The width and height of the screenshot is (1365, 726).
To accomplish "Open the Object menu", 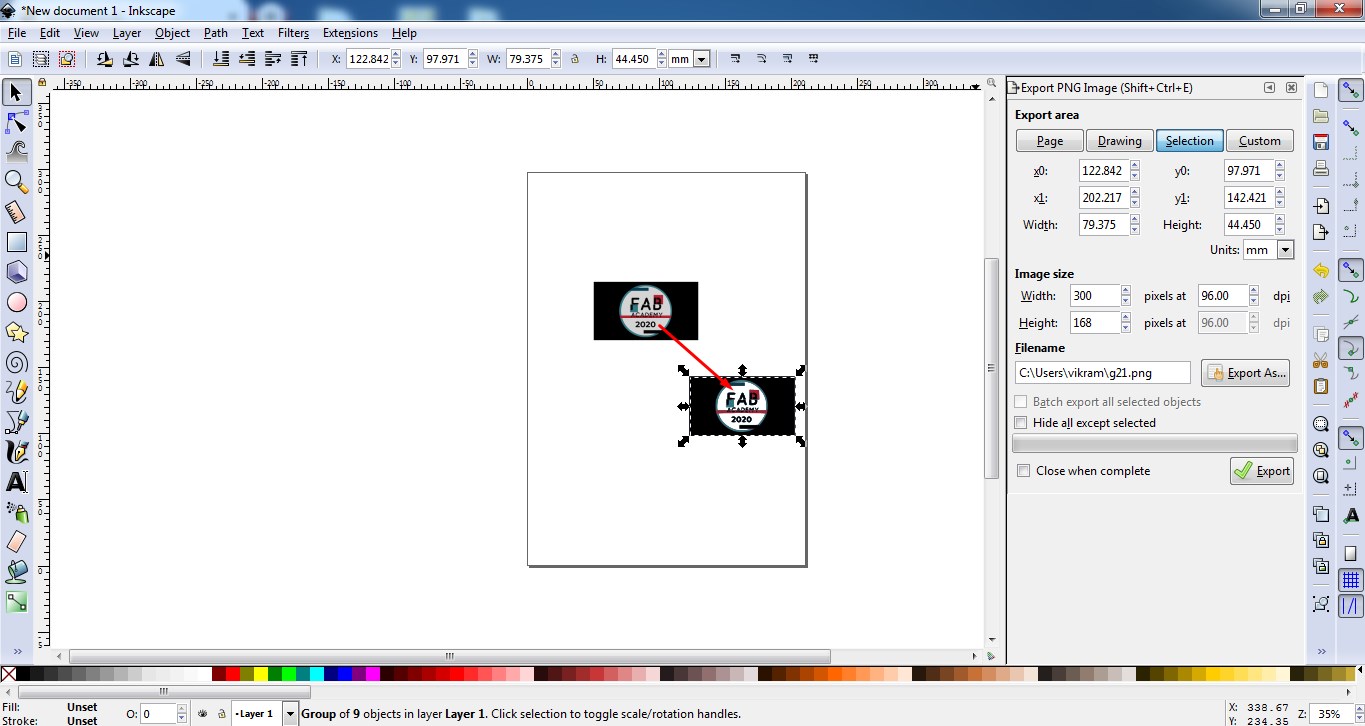I will (x=172, y=33).
